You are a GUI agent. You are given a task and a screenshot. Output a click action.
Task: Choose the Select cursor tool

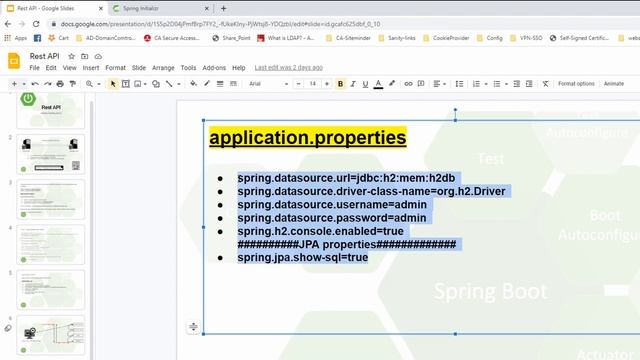coord(113,84)
